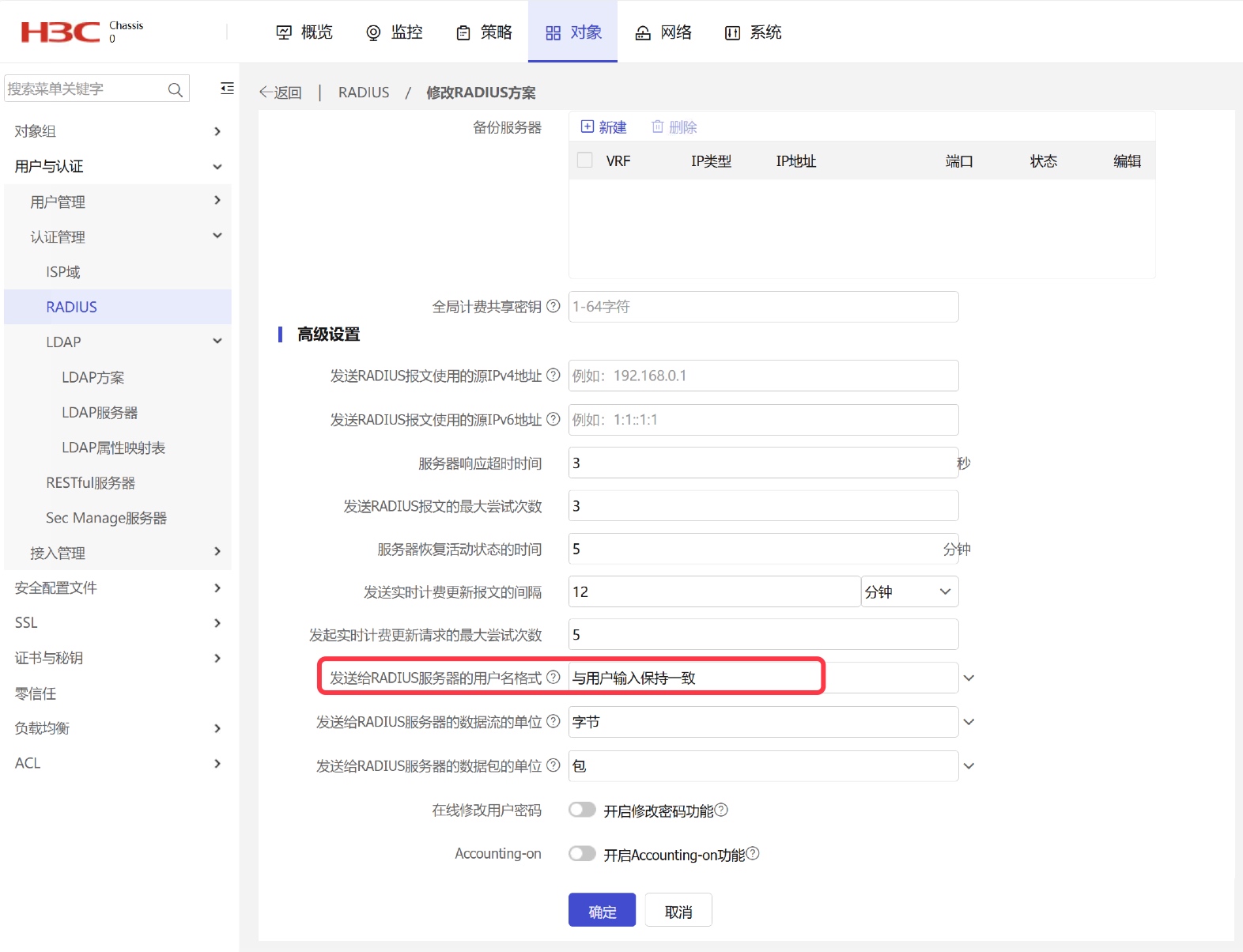Click the 确定 button
Screen dimensions: 1243x952
click(x=602, y=910)
